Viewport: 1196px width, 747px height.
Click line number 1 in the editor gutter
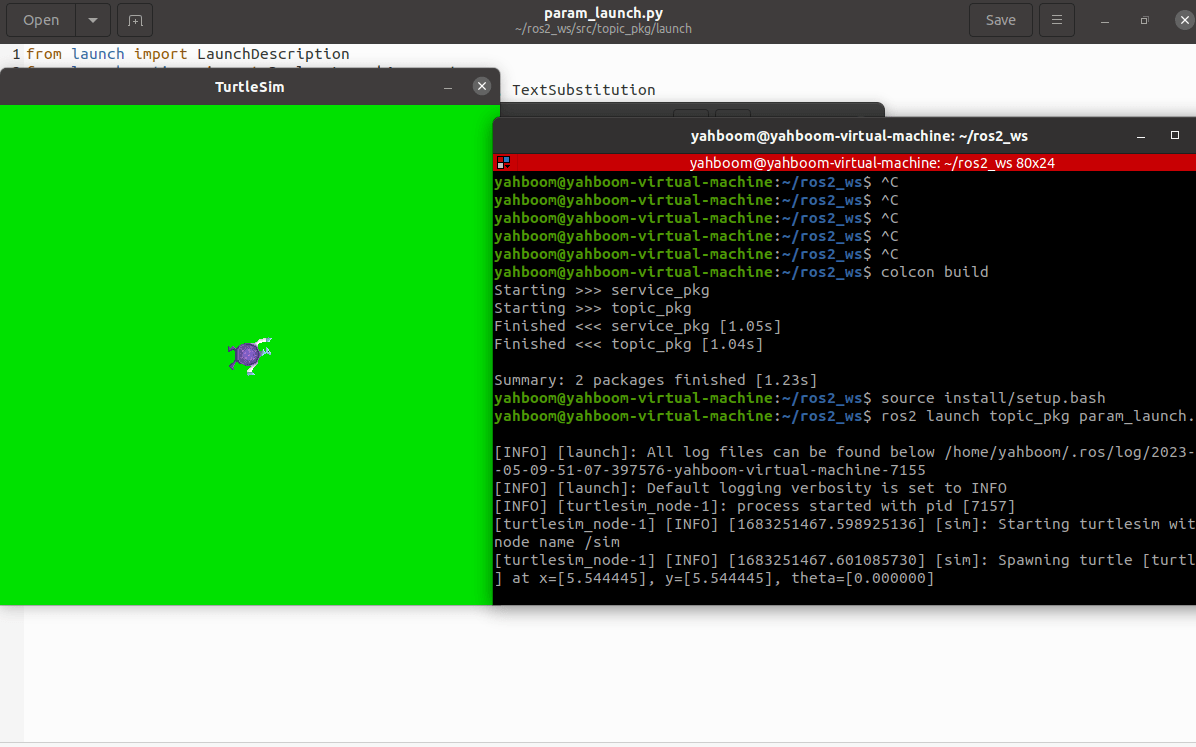pos(16,54)
